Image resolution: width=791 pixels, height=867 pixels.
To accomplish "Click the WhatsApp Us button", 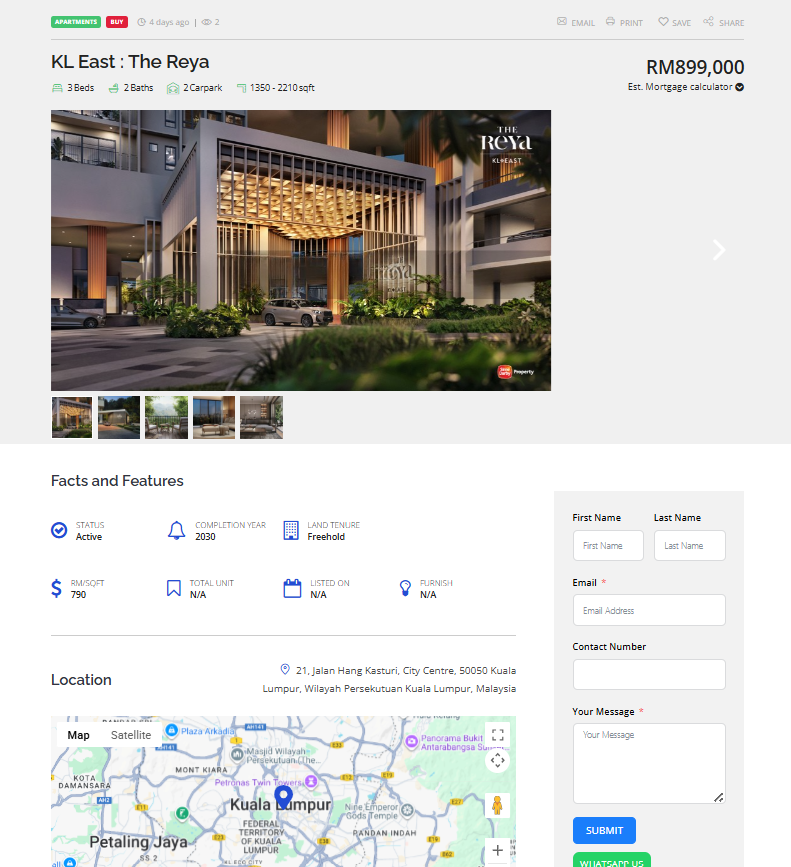I will pos(611,860).
